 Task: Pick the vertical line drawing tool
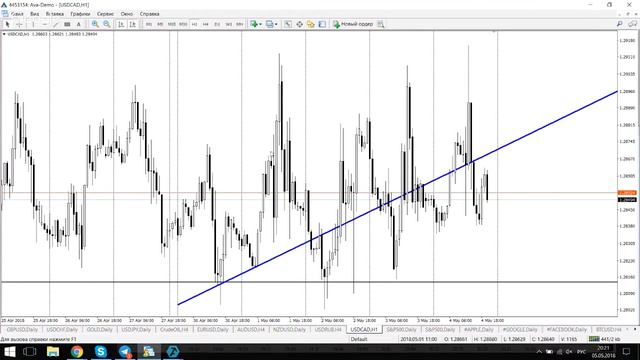pos(33,24)
